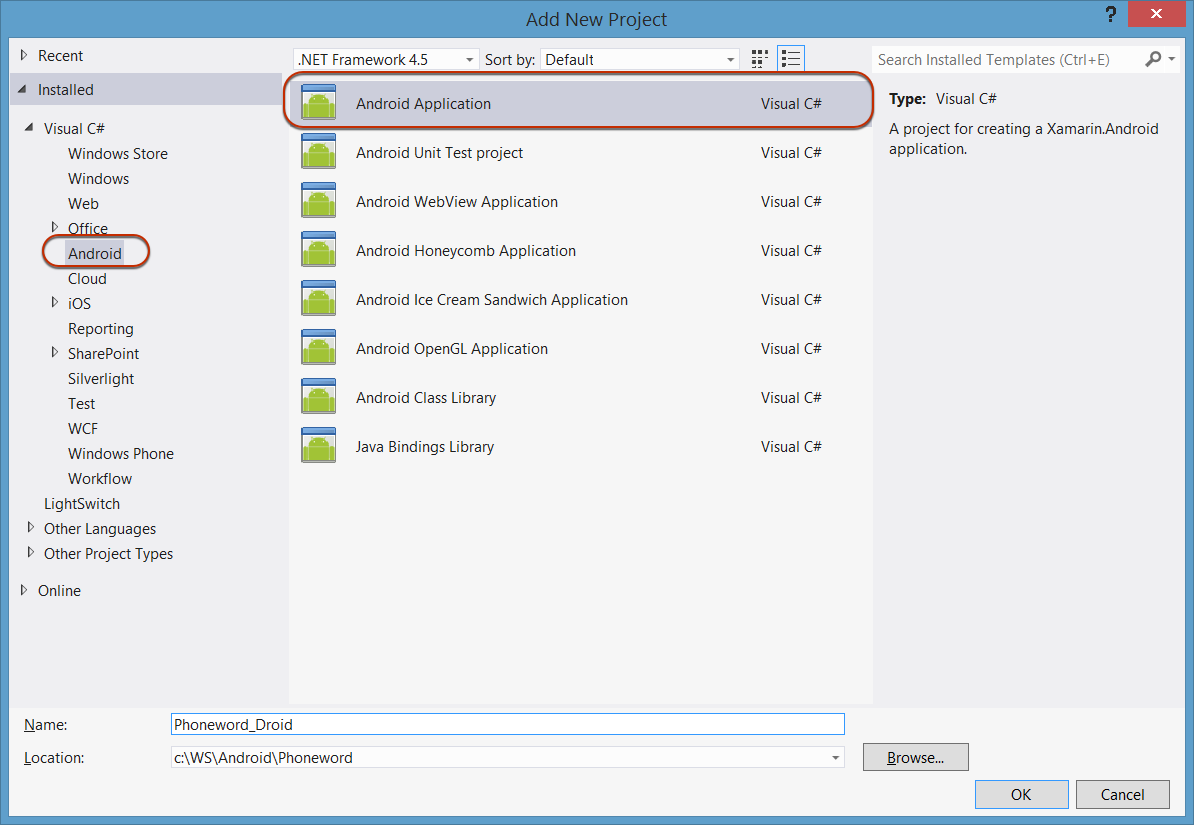Cancel the Add New Project dialog
The image size is (1194, 825).
[1122, 795]
